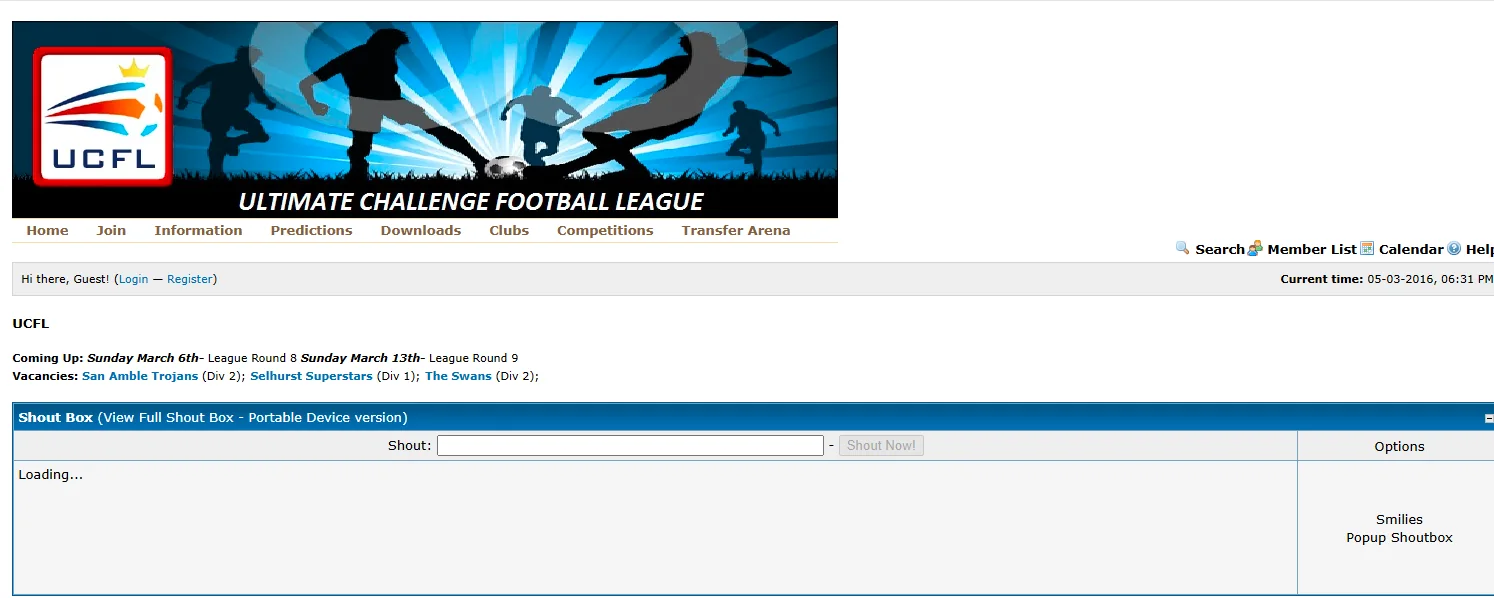Click the Ultimate Challenge Football League banner
The image size is (1494, 598).
pyautogui.click(x=425, y=120)
